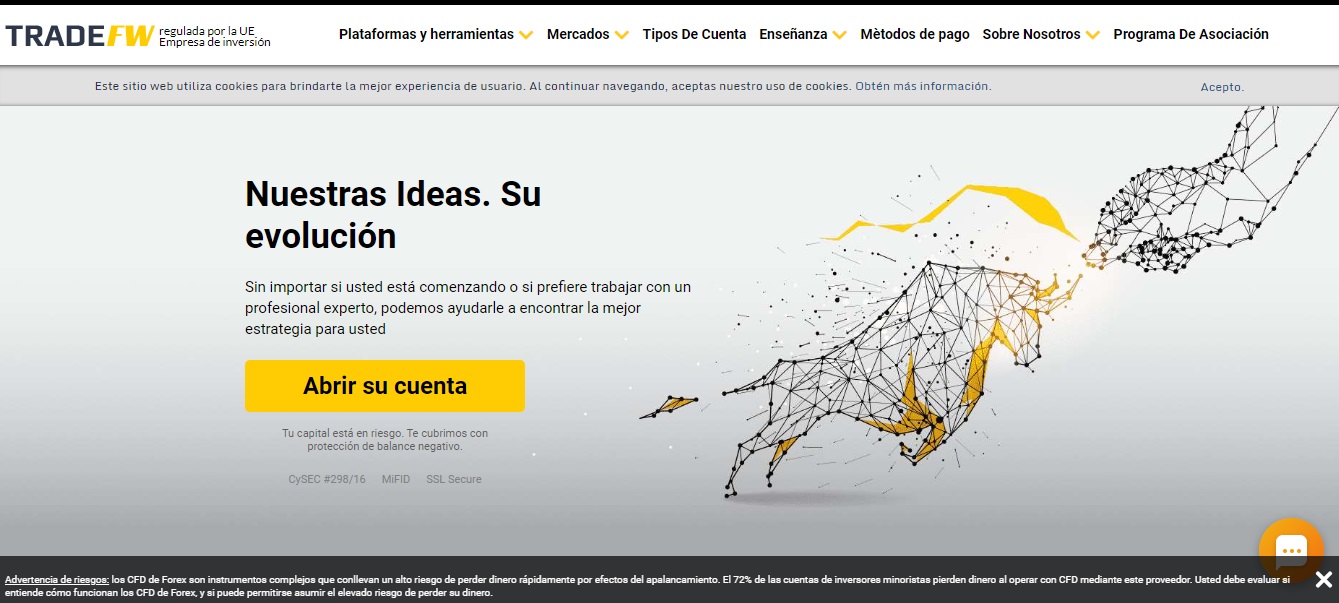1339x603 pixels.
Task: Follow the Obtén más información link
Action: [923, 86]
